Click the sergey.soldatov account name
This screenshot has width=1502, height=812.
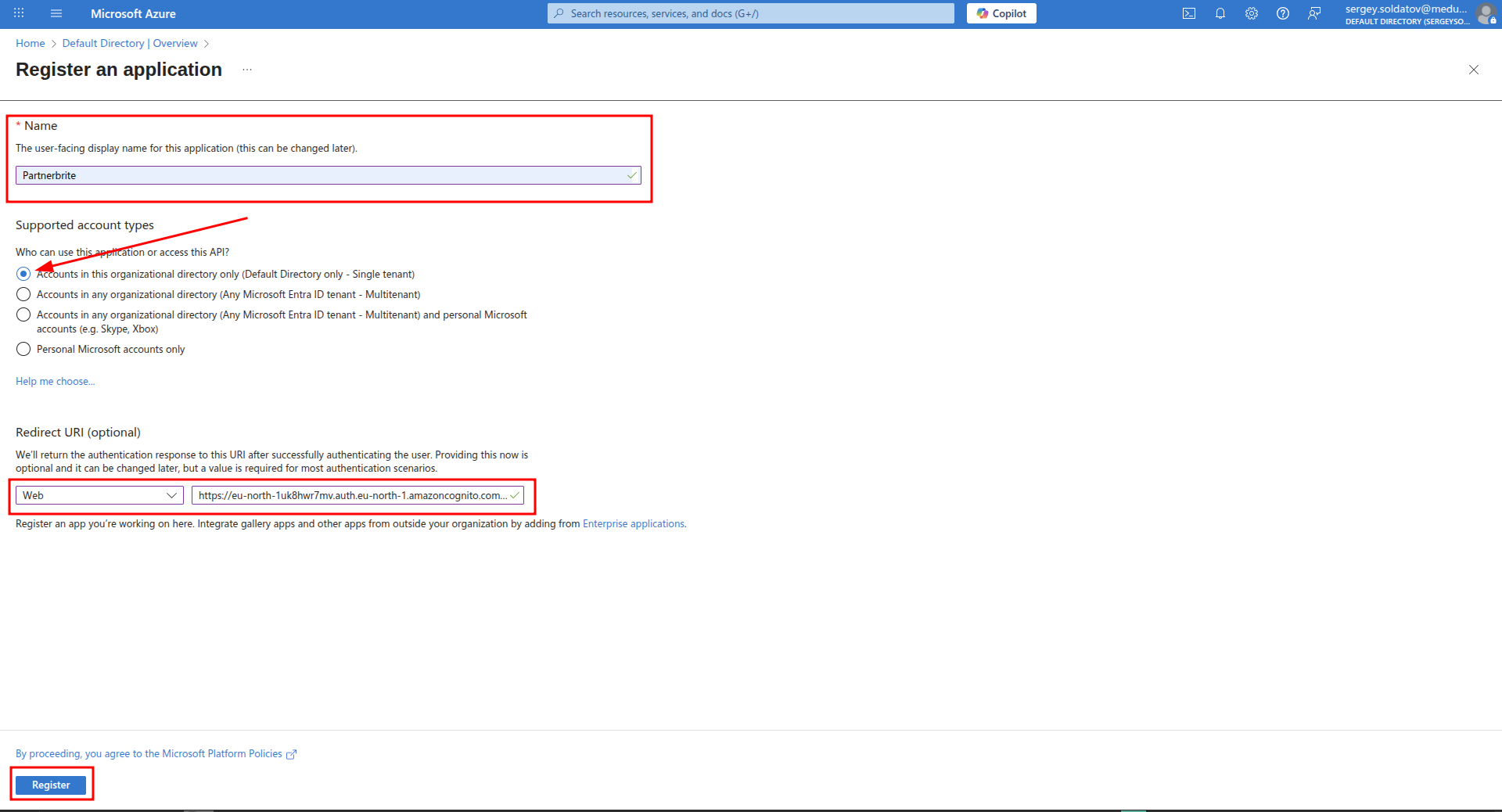pyautogui.click(x=1406, y=9)
